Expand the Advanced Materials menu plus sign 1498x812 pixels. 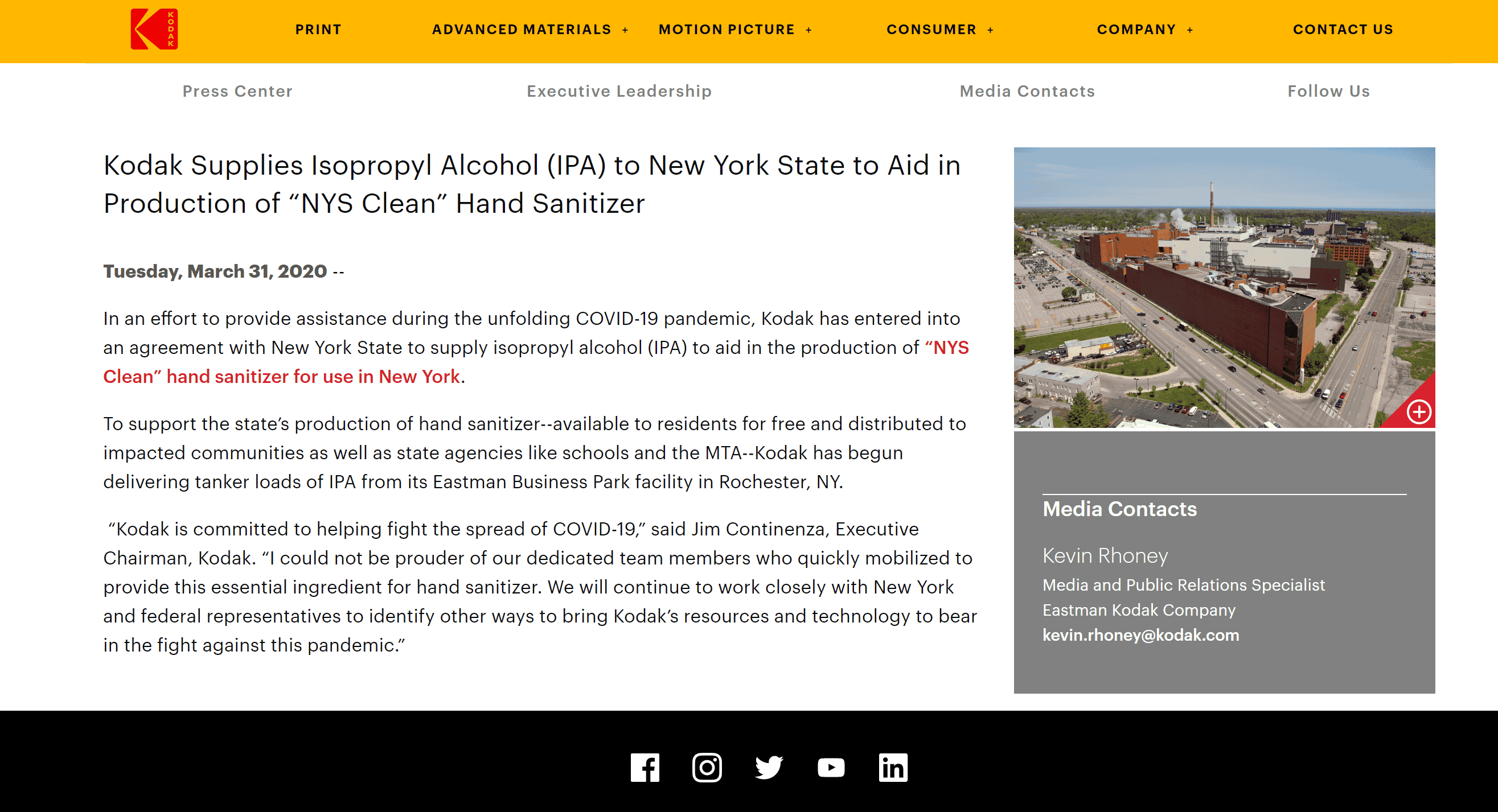(x=625, y=30)
